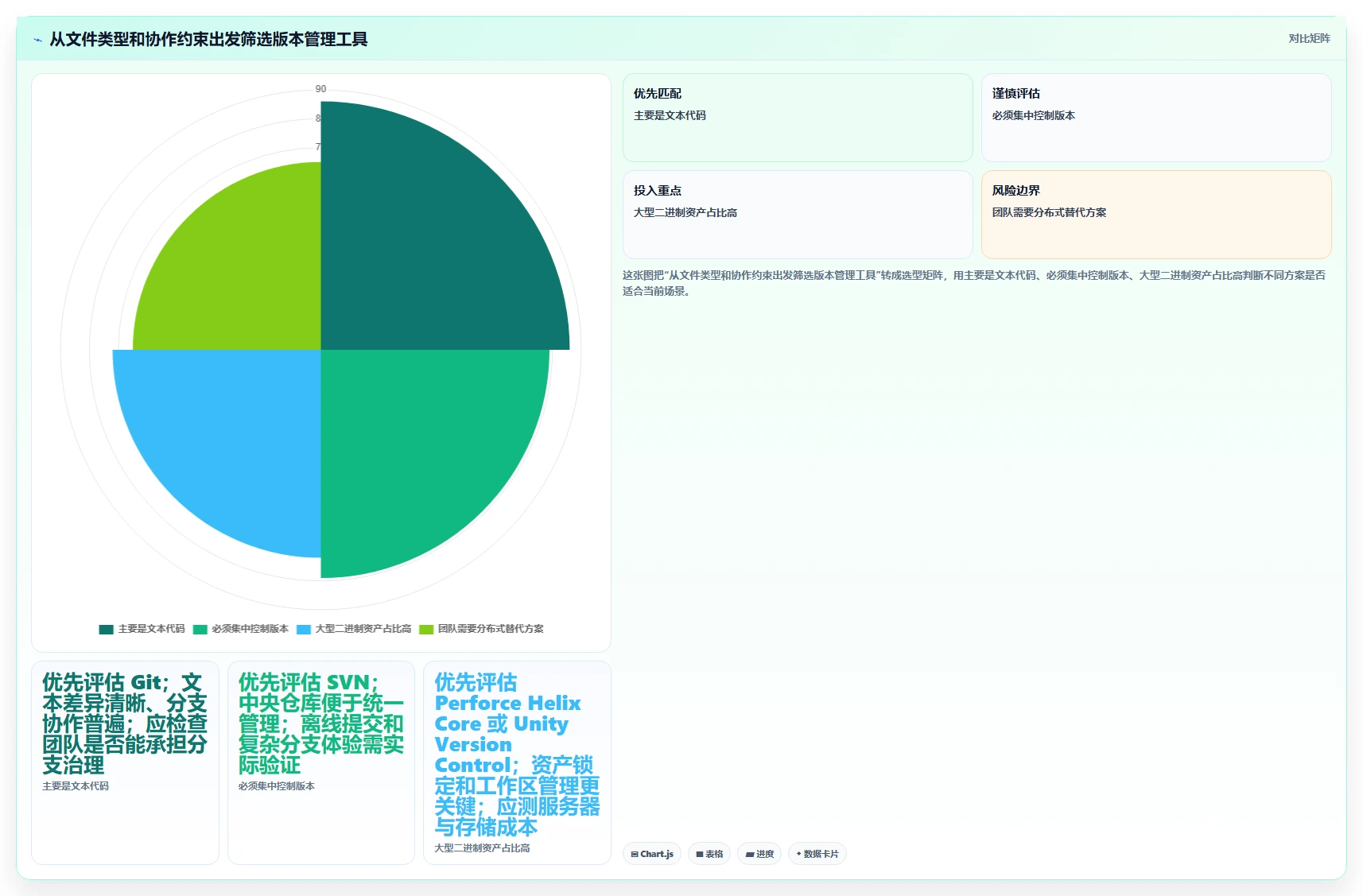Viewport: 1363px width, 896px height.
Task: Select the 进度 tag
Action: click(x=759, y=854)
